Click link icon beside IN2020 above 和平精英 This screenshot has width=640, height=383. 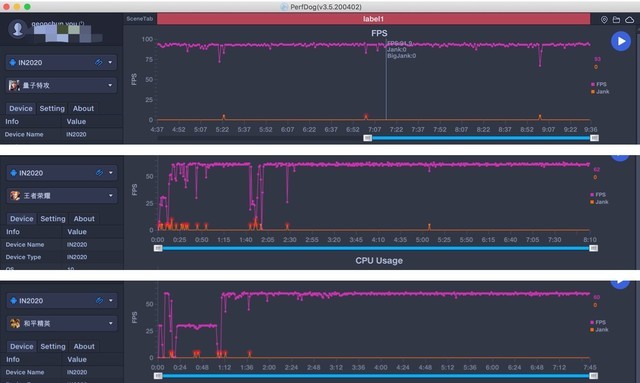[x=99, y=301]
